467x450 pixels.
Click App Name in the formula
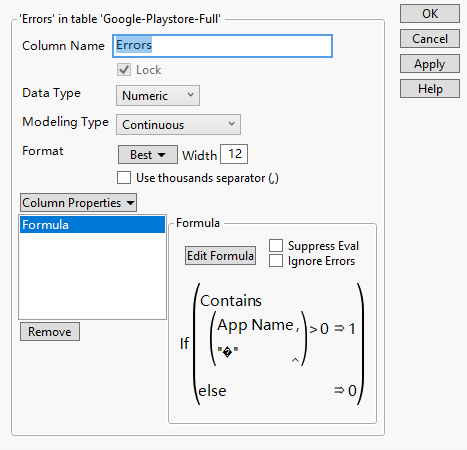click(255, 325)
